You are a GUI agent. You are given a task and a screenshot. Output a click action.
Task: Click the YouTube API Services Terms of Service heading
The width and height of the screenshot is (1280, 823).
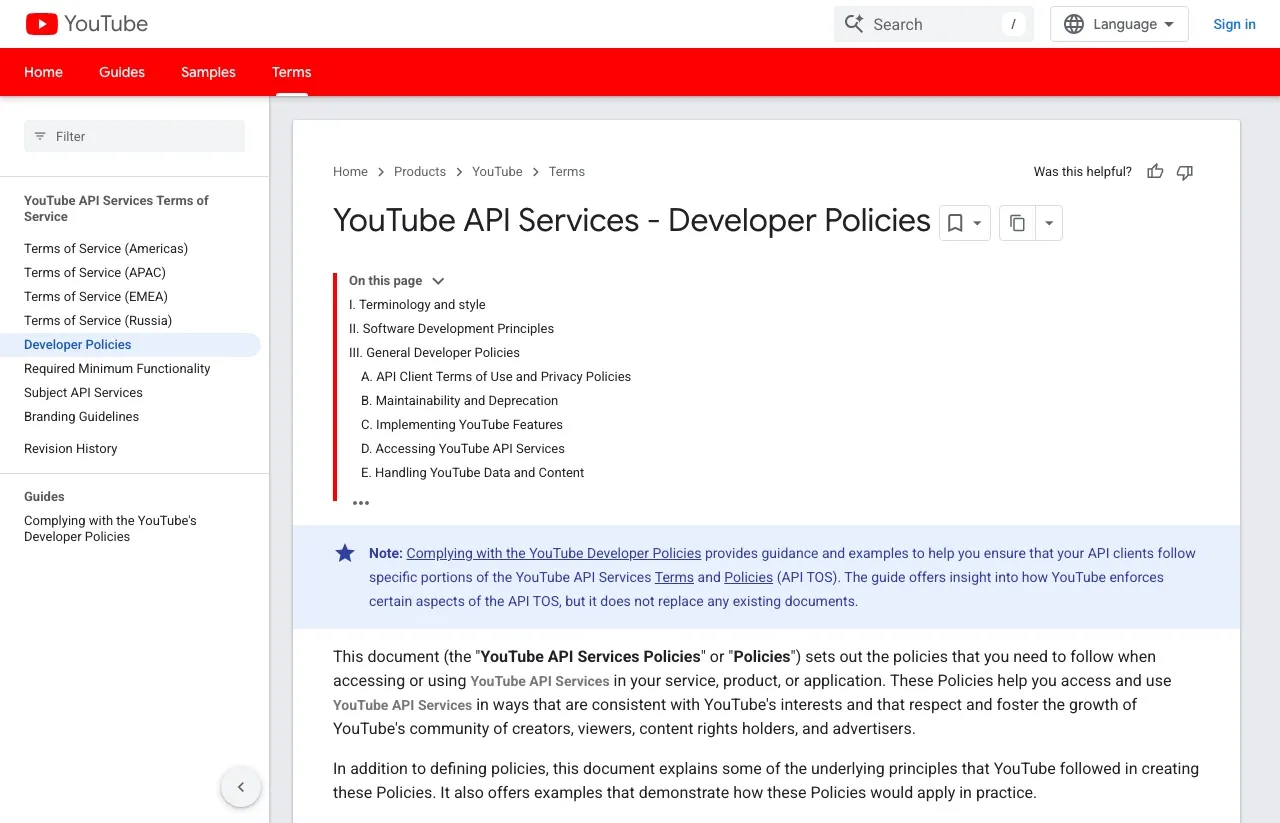(x=116, y=209)
